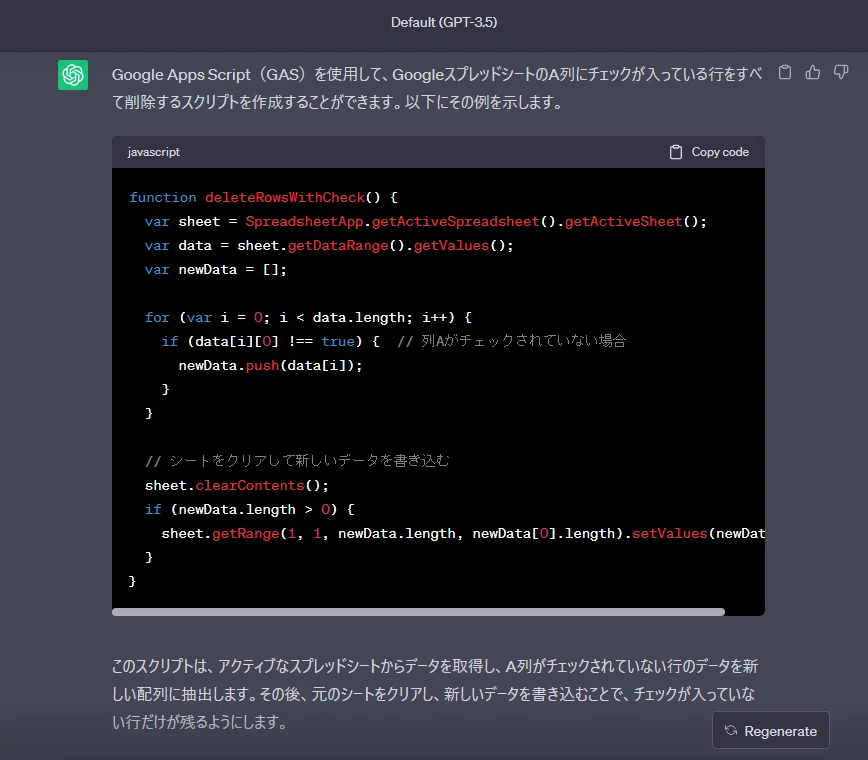The width and height of the screenshot is (868, 760).
Task: Click the javascript language label
Action: (x=153, y=152)
